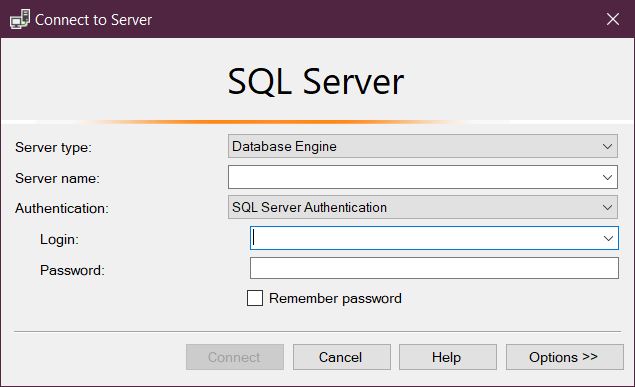Open the Server name dropdown arrow
635x387 pixels.
(x=607, y=177)
